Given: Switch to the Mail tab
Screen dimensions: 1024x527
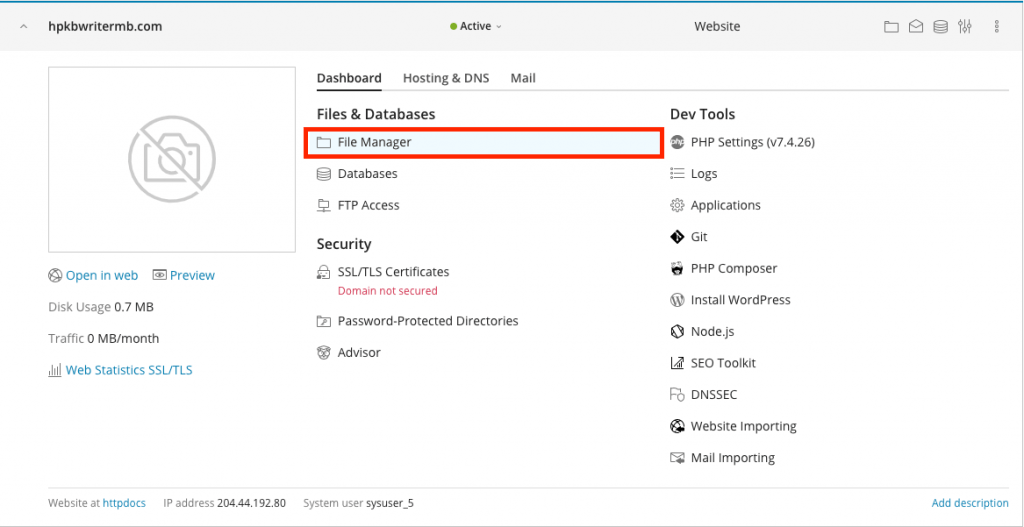Looking at the screenshot, I should [523, 78].
